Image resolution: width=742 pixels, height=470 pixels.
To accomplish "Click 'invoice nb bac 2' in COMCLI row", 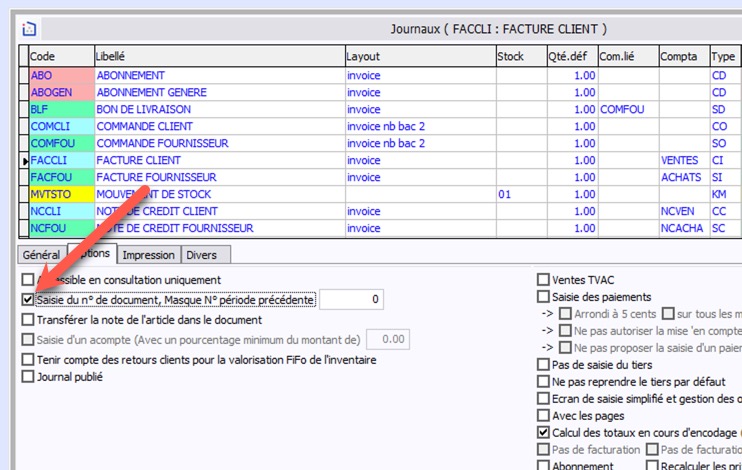I will [421, 126].
